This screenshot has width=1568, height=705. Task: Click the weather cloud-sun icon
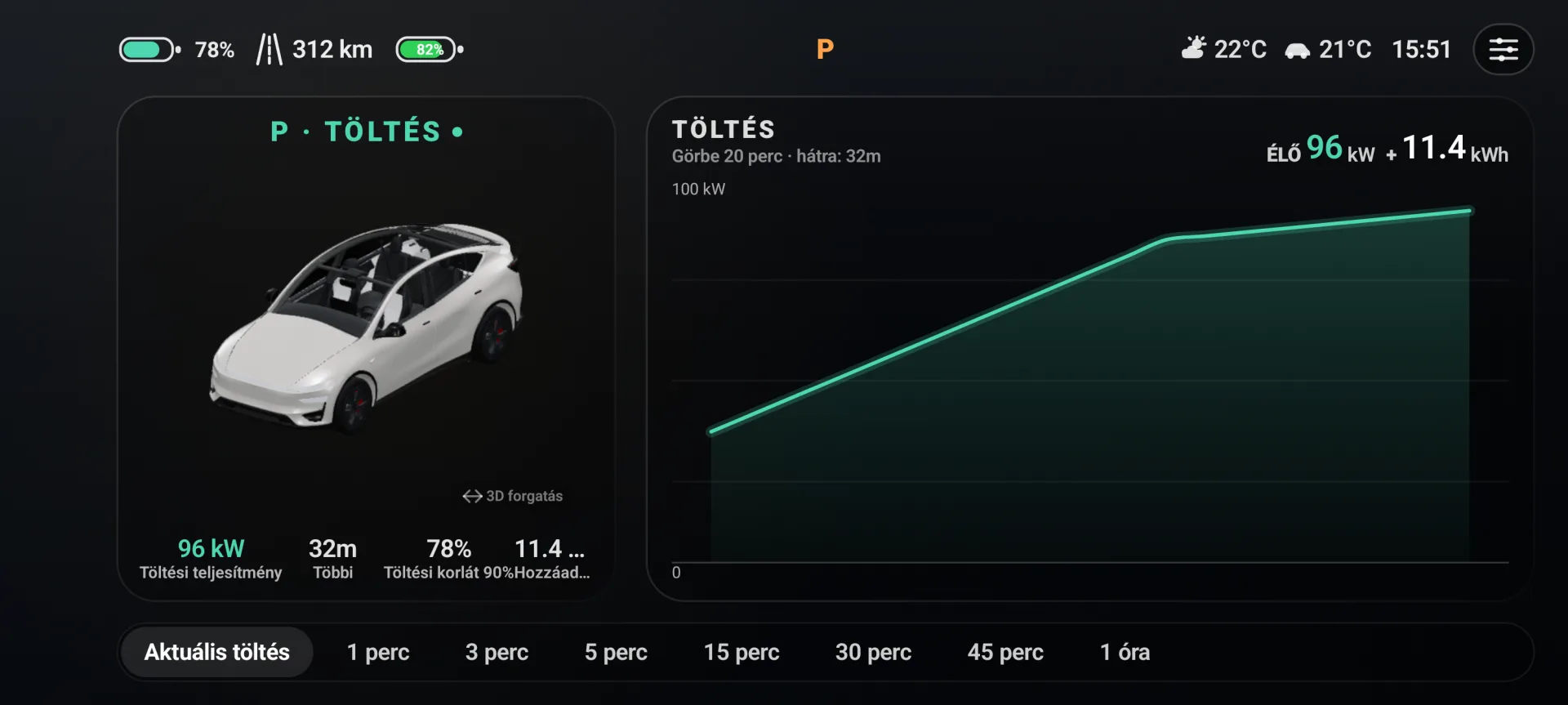point(1193,48)
